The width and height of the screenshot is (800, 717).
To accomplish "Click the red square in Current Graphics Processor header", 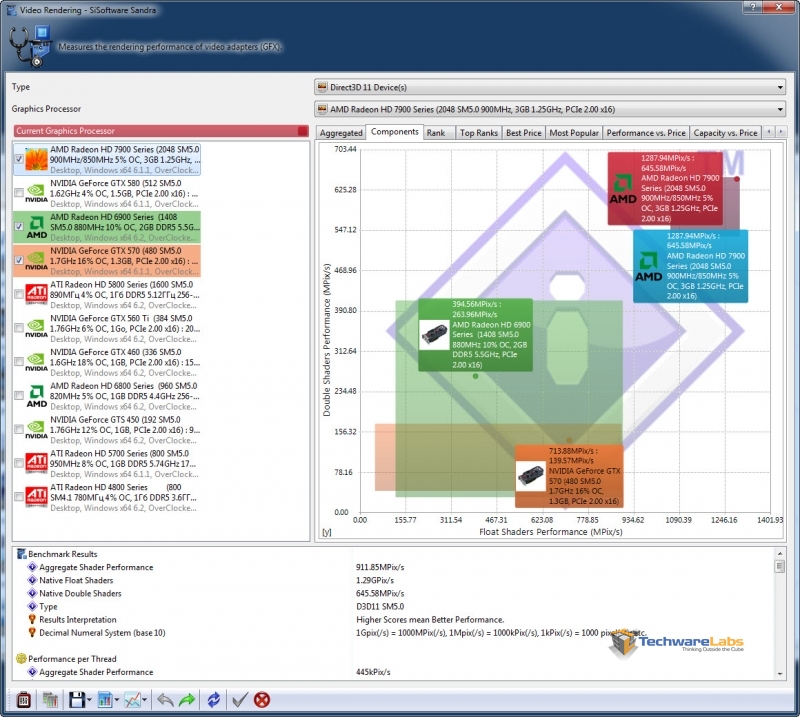I will coord(302,131).
